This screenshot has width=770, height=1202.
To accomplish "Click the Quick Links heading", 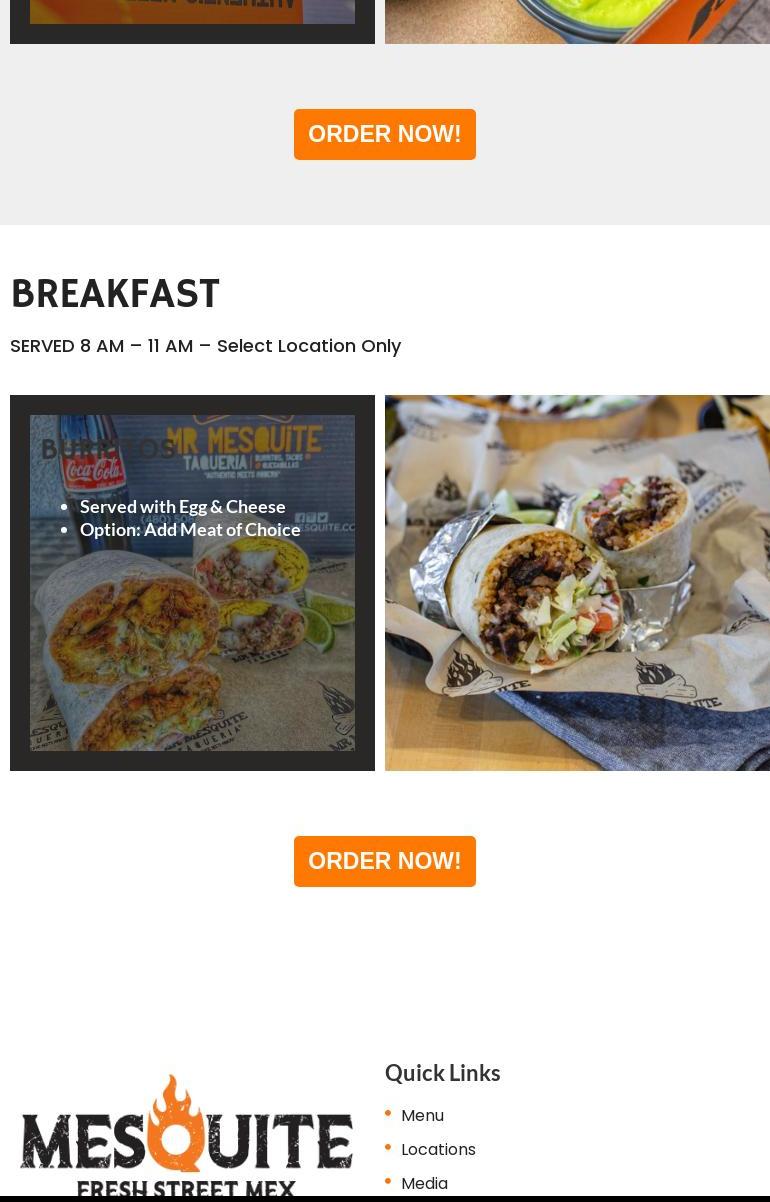I will pos(442,1072).
